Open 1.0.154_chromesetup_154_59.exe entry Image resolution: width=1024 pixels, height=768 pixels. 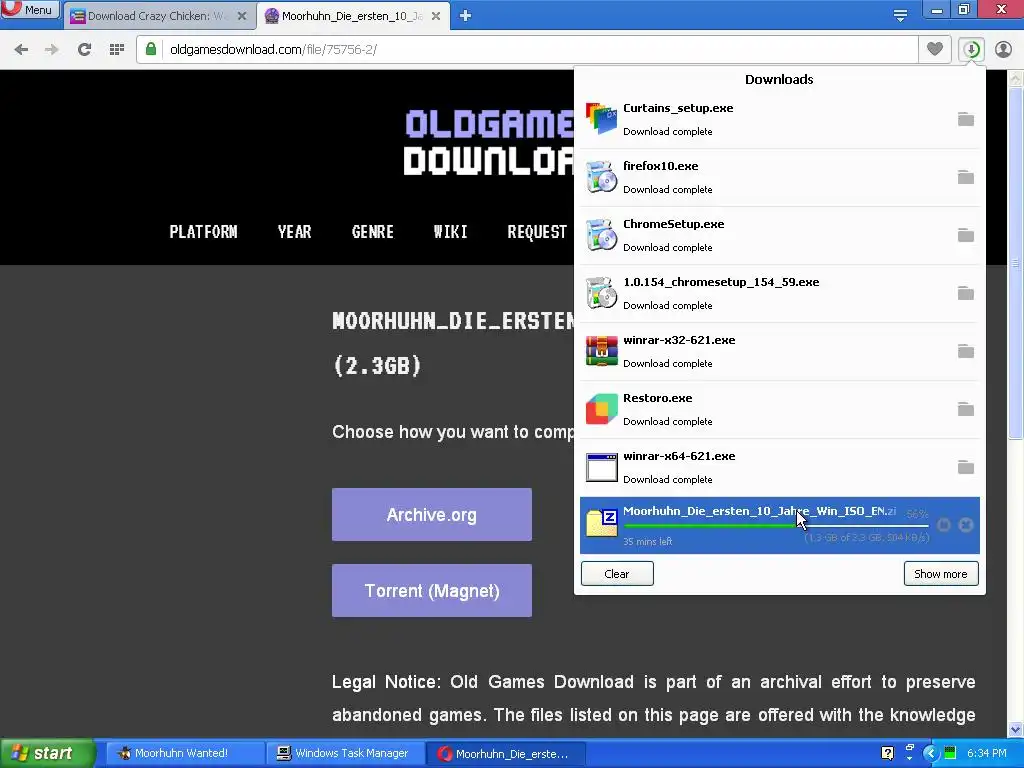point(780,293)
